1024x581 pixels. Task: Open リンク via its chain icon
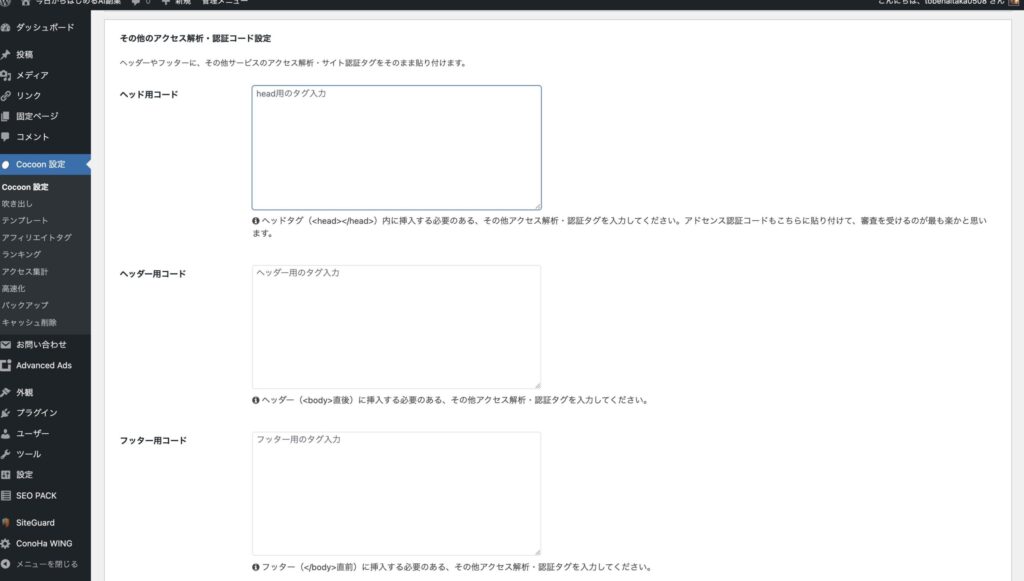tap(5, 95)
